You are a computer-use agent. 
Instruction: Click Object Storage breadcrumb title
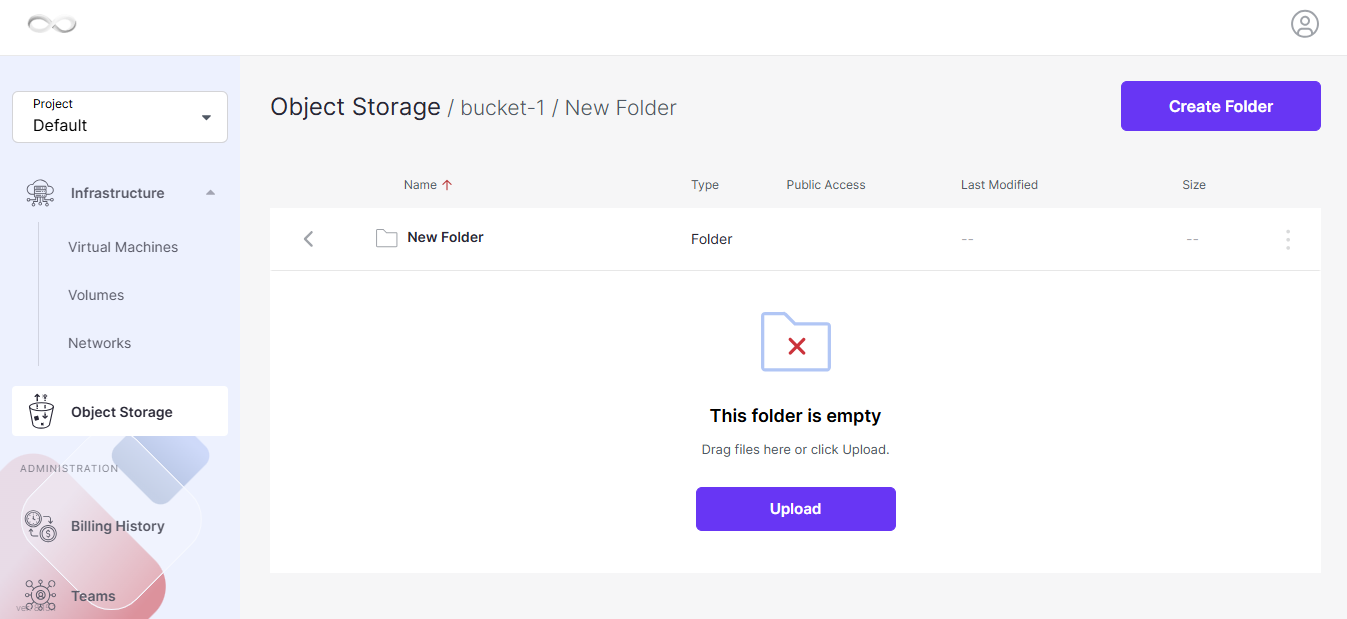click(x=355, y=107)
